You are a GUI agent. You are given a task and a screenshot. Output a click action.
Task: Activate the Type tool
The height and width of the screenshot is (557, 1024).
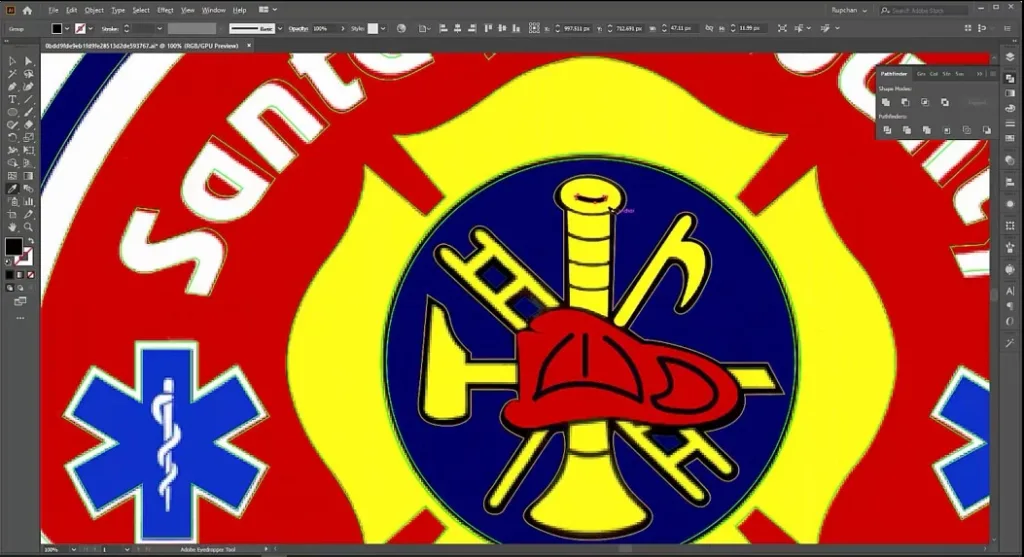[12, 99]
